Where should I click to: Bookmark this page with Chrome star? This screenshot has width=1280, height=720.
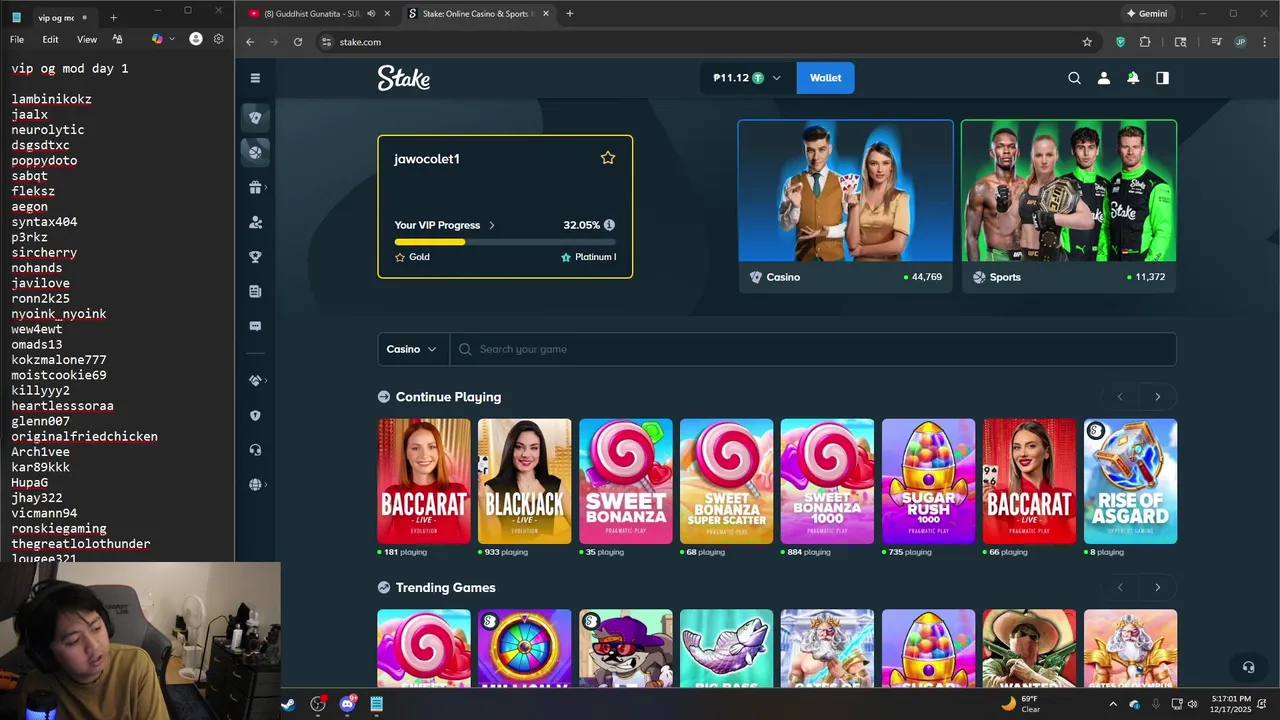click(x=1087, y=42)
